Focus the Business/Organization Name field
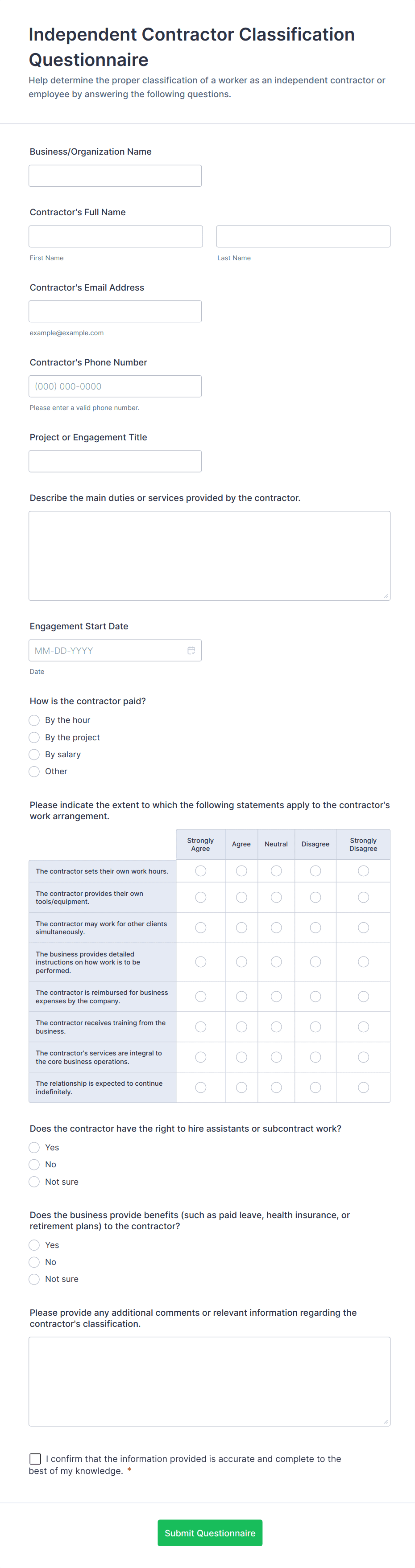415x1568 pixels. pos(115,176)
